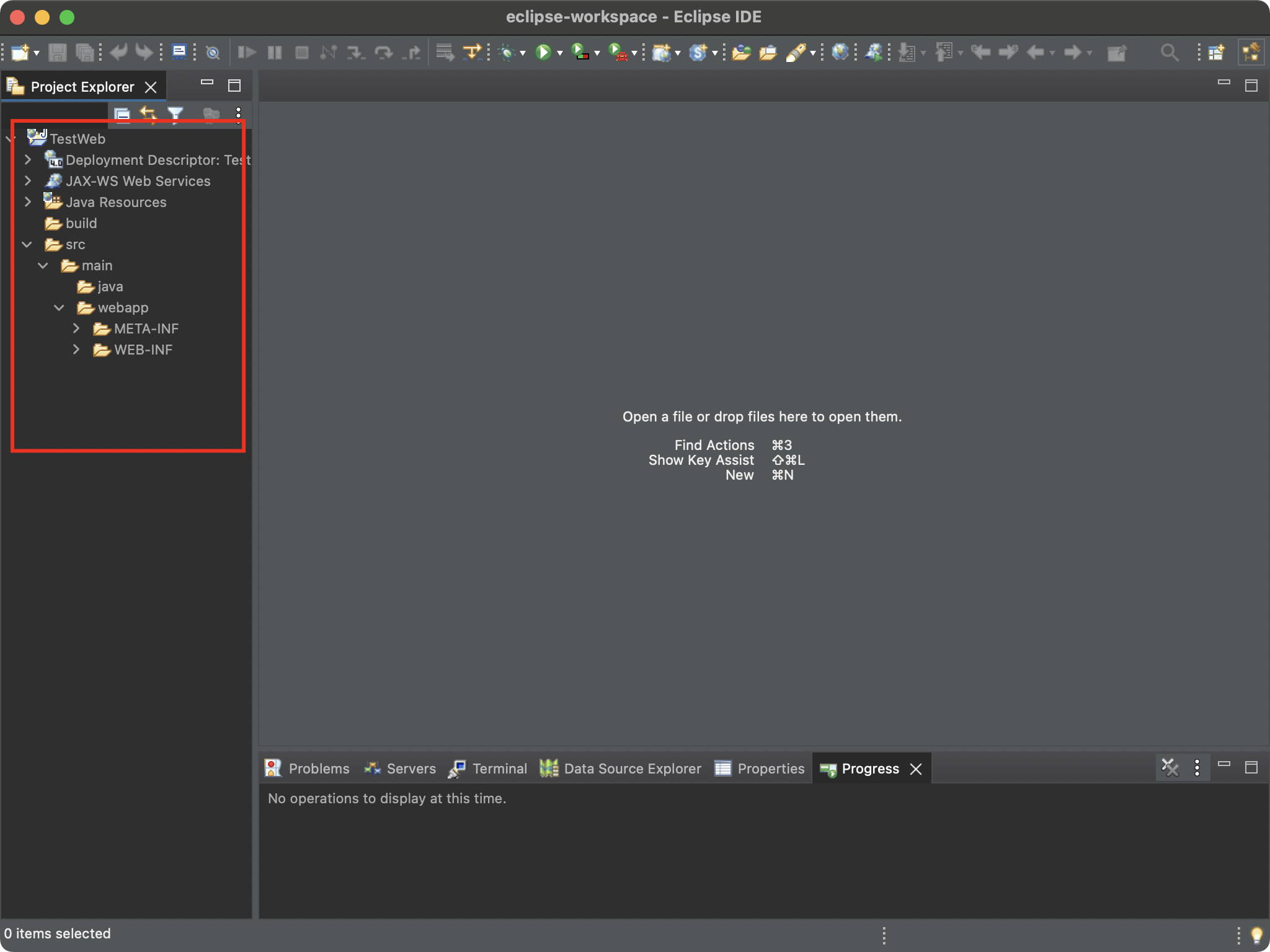The height and width of the screenshot is (952, 1270).
Task: Click the Next Annotation icon
Action: tap(907, 53)
